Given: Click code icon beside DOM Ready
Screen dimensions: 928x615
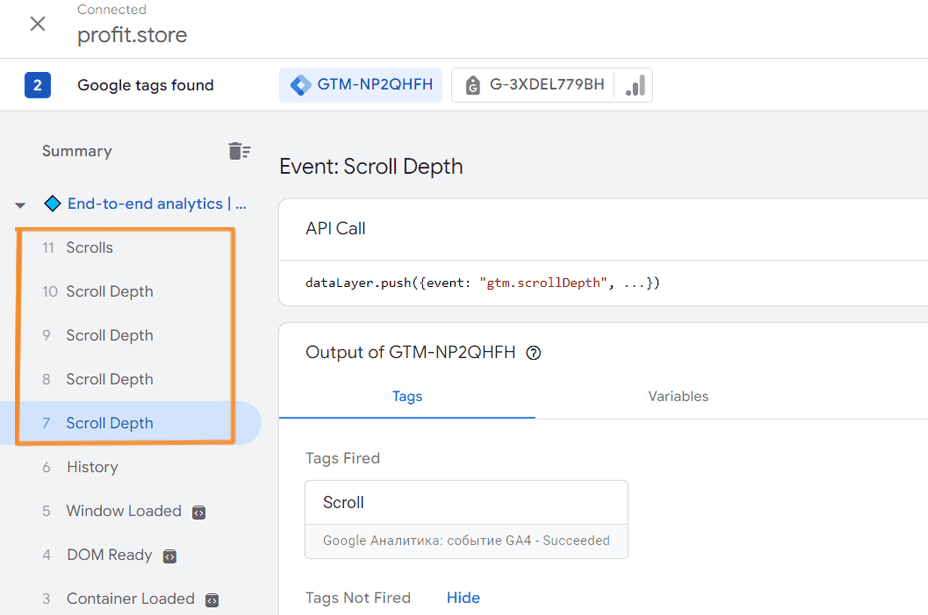Looking at the screenshot, I should tap(170, 556).
